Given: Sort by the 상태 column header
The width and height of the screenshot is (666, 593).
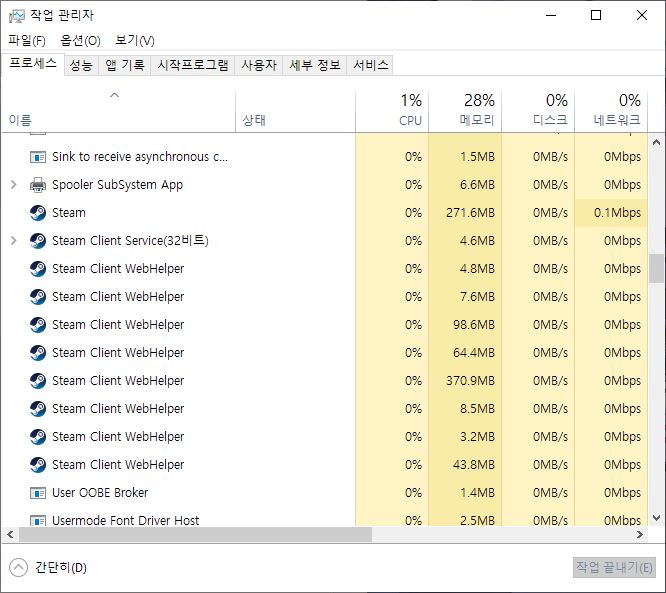Looking at the screenshot, I should [295, 111].
